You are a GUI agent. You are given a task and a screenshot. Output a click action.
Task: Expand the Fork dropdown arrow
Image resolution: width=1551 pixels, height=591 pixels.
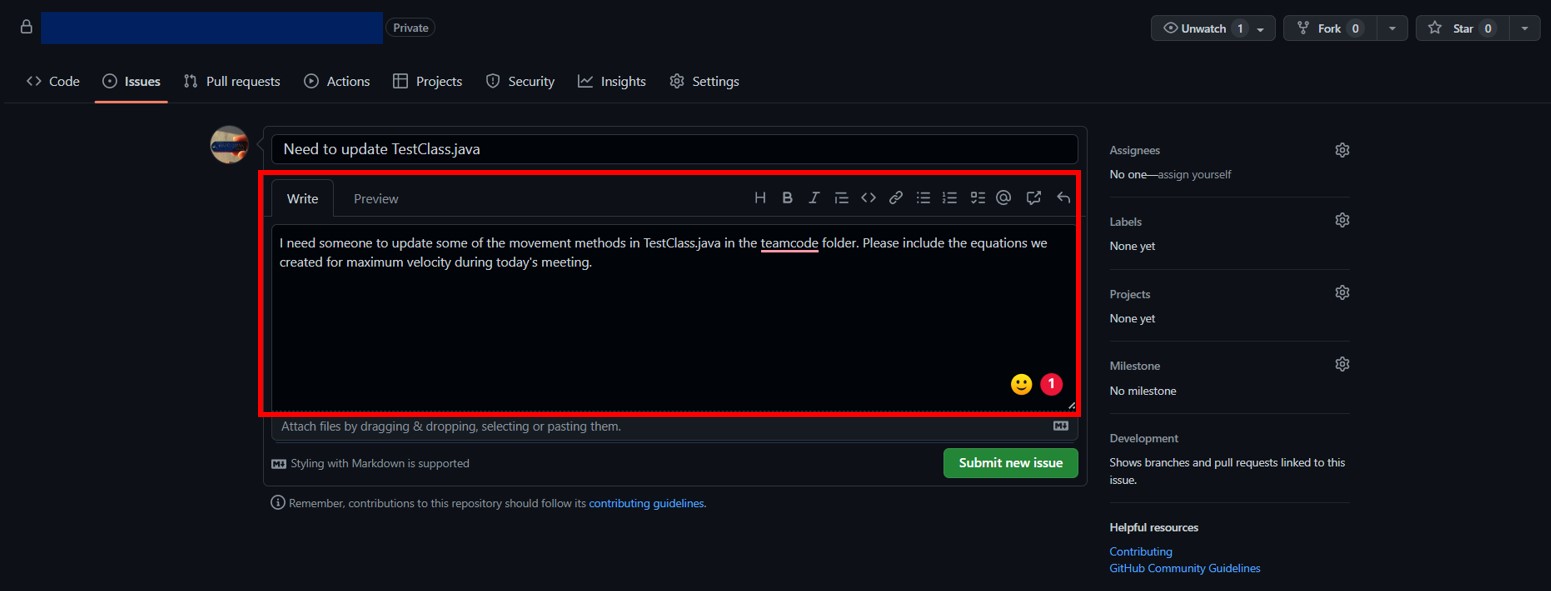point(1392,29)
